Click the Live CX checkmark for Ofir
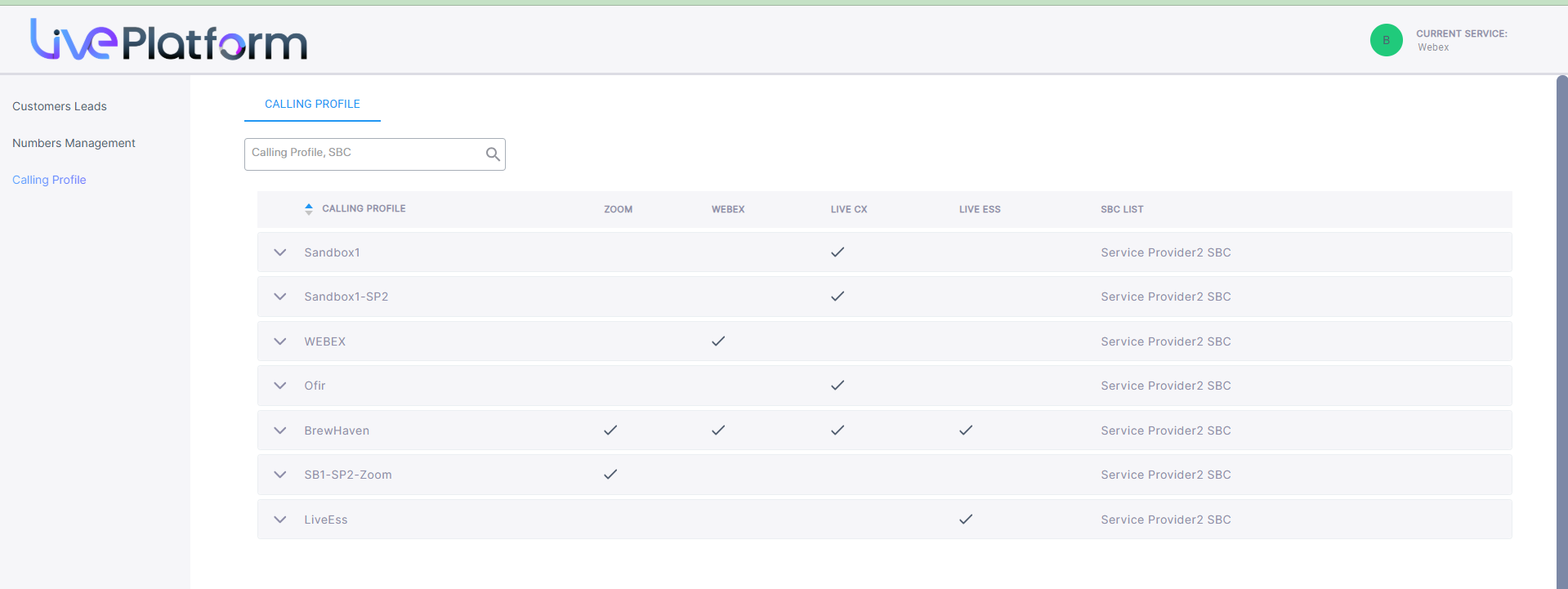 [838, 386]
